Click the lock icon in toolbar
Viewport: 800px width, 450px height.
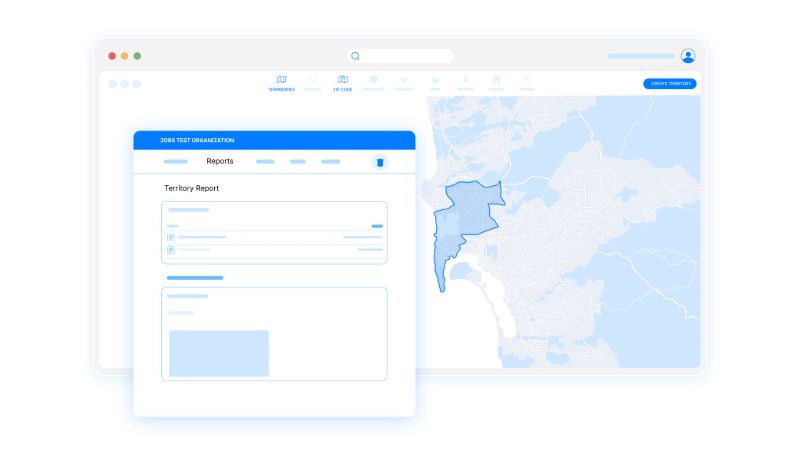pos(435,80)
